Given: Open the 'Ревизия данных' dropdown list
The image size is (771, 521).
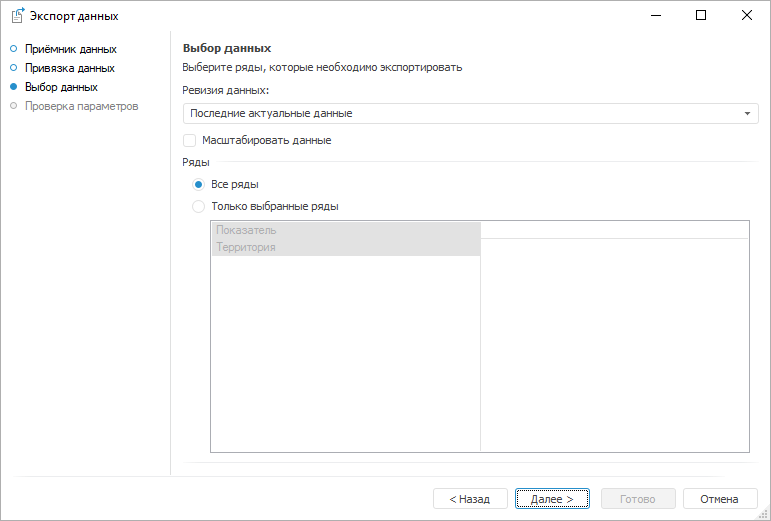Looking at the screenshot, I should (465, 114).
